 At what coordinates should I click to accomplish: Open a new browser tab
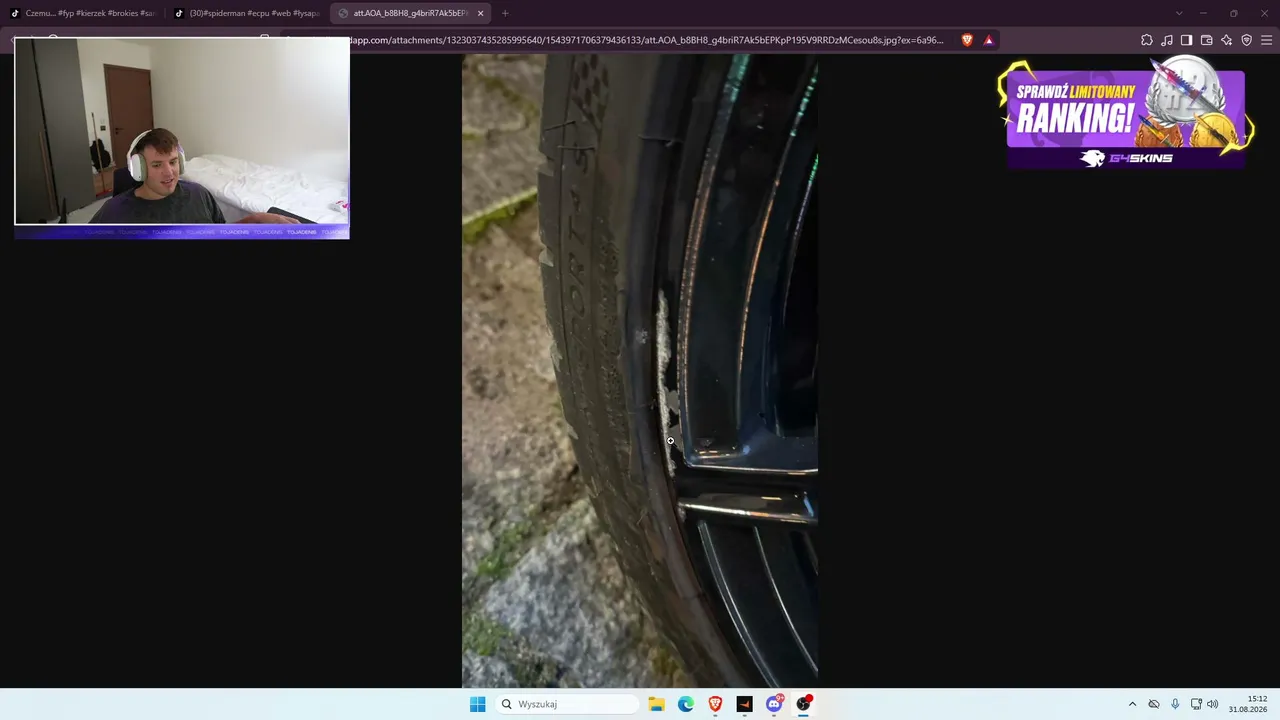tap(505, 13)
